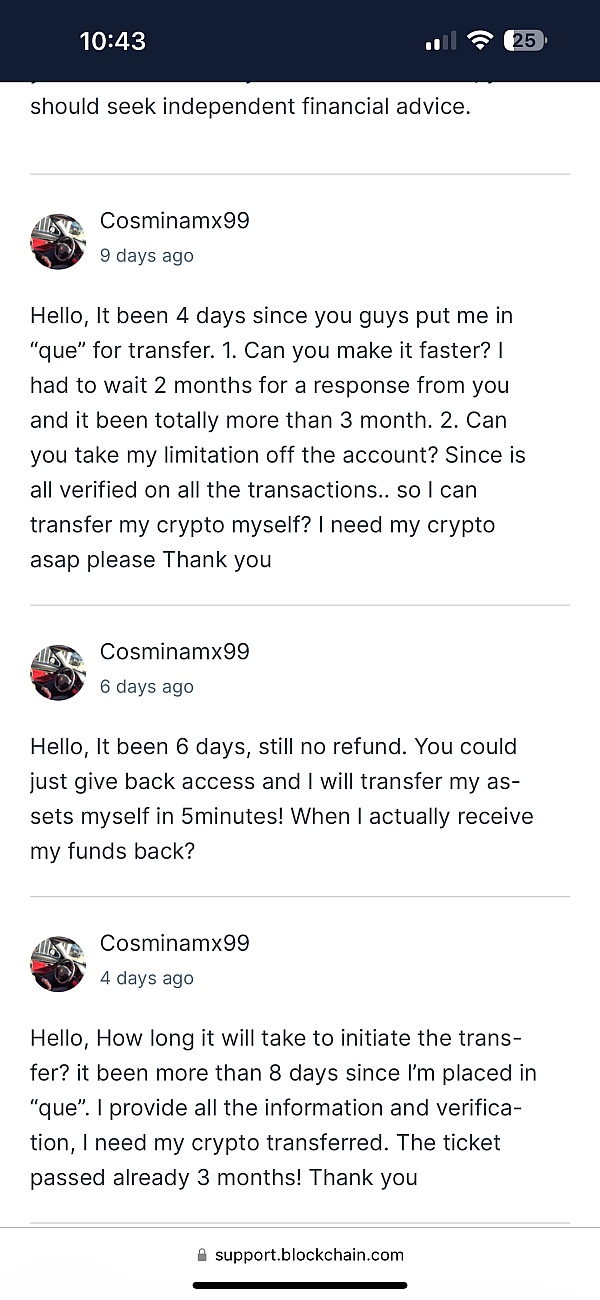The height and width of the screenshot is (1300, 600).
Task: Open Cosminamx99 profile from third comment
Action: tap(174, 944)
